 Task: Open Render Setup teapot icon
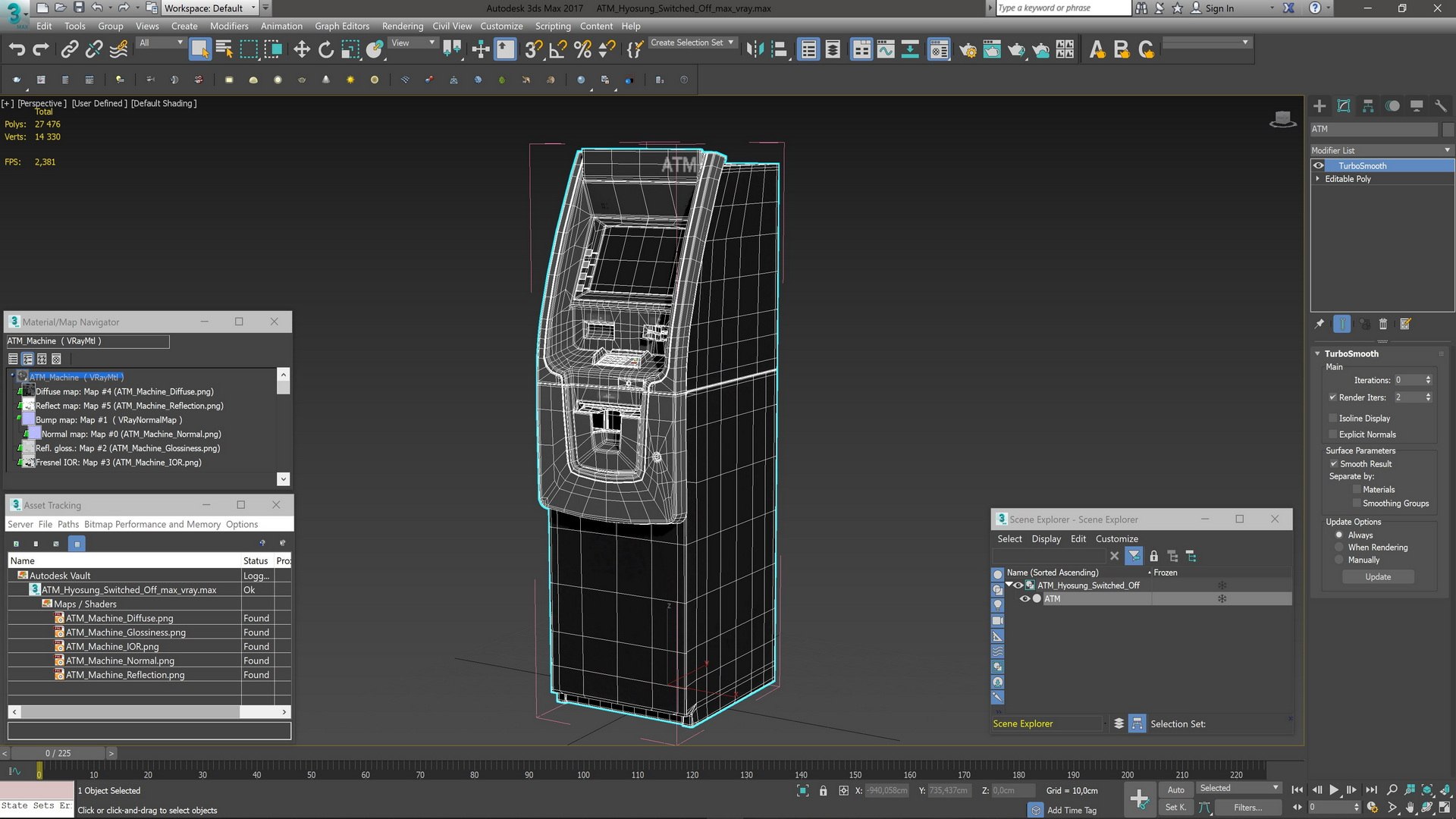(968, 50)
